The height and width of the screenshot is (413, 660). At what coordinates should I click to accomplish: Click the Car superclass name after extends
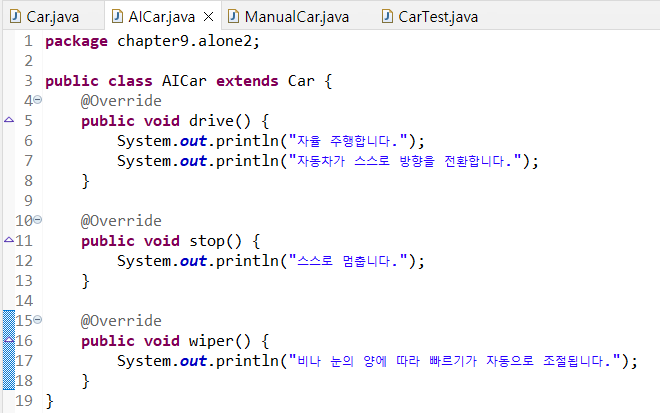pos(305,81)
